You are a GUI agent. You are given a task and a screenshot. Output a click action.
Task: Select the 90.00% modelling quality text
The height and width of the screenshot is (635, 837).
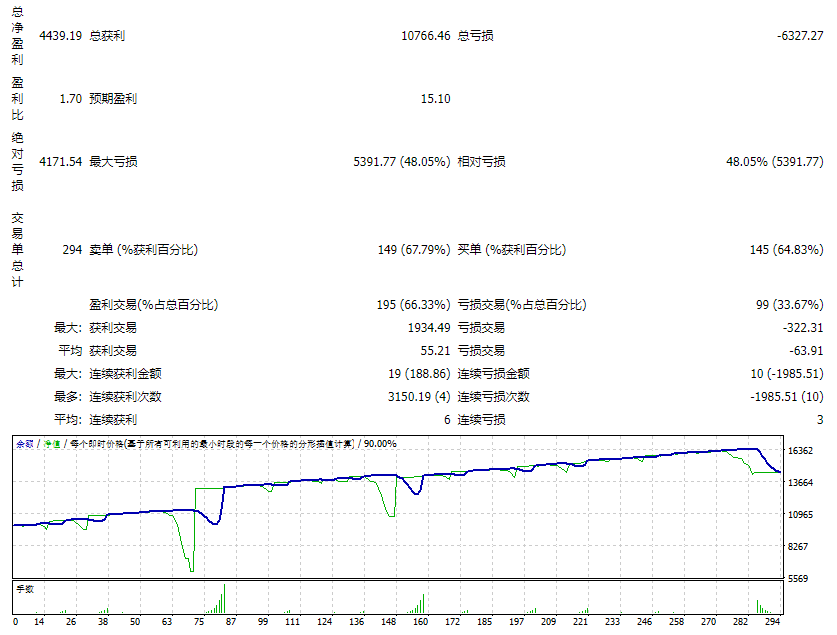[379, 443]
